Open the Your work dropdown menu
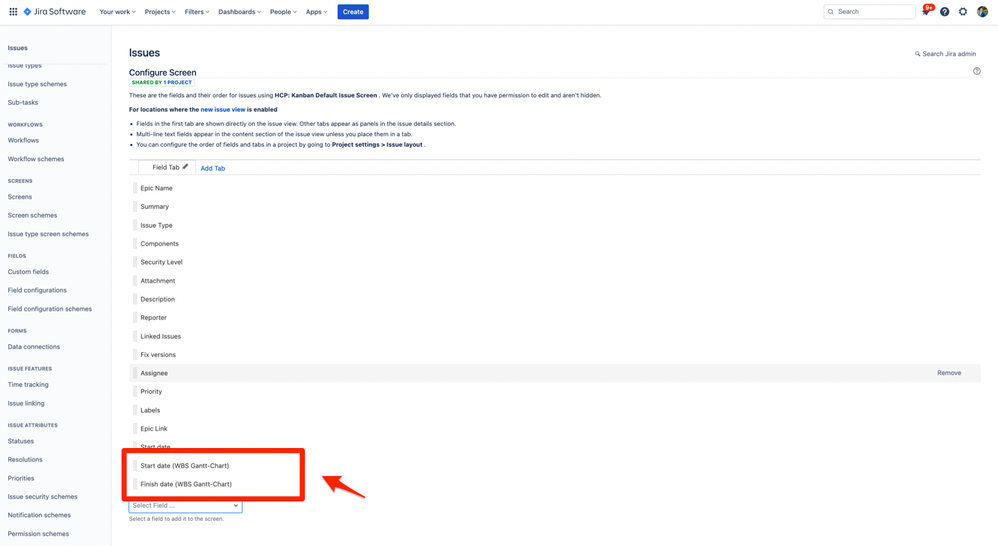The image size is (998, 546). [x=117, y=11]
